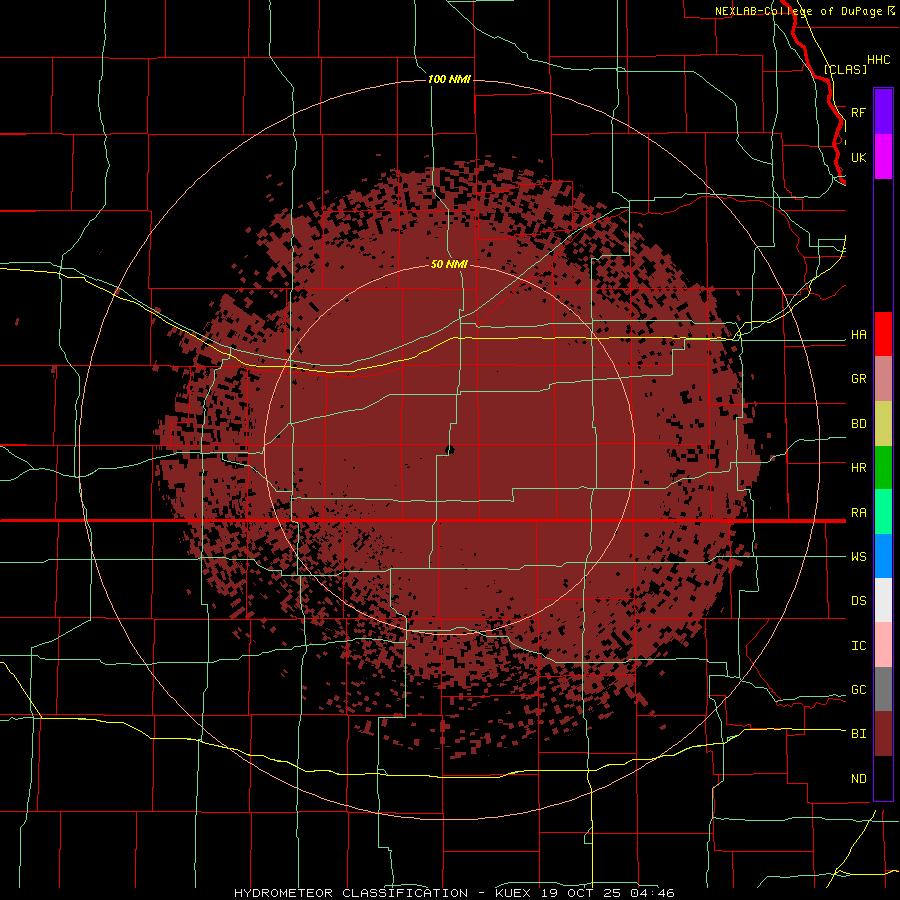The height and width of the screenshot is (900, 900).
Task: Click the DS legend label
Action: 858,601
